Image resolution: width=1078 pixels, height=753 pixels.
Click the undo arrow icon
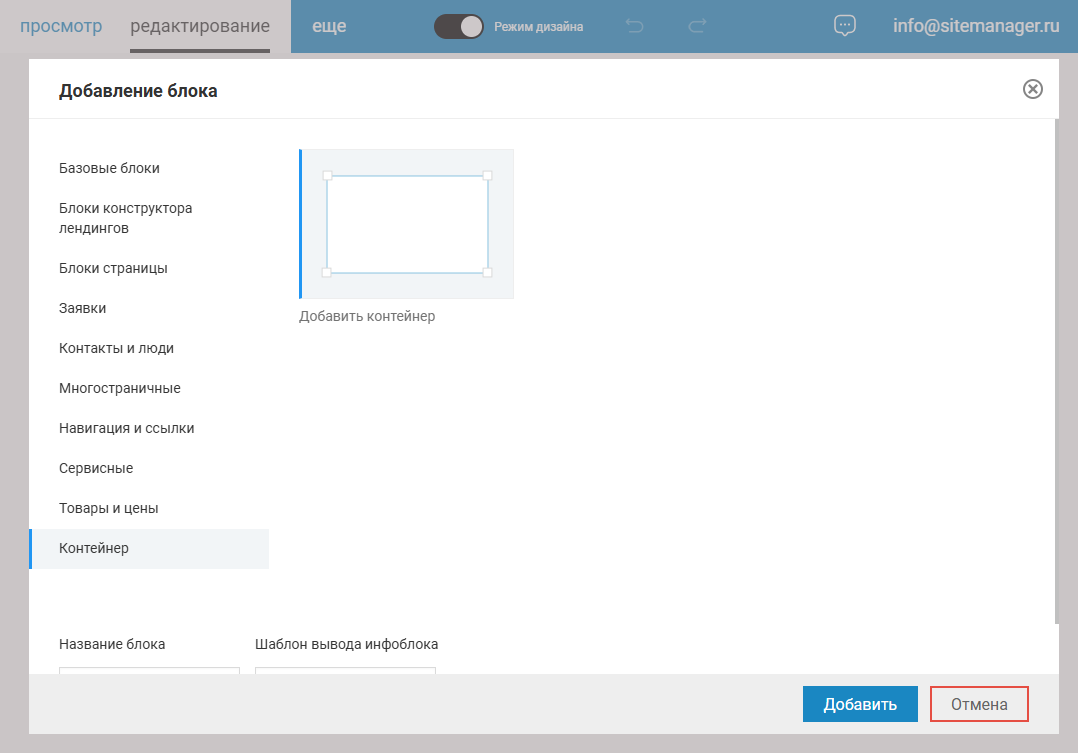[634, 26]
